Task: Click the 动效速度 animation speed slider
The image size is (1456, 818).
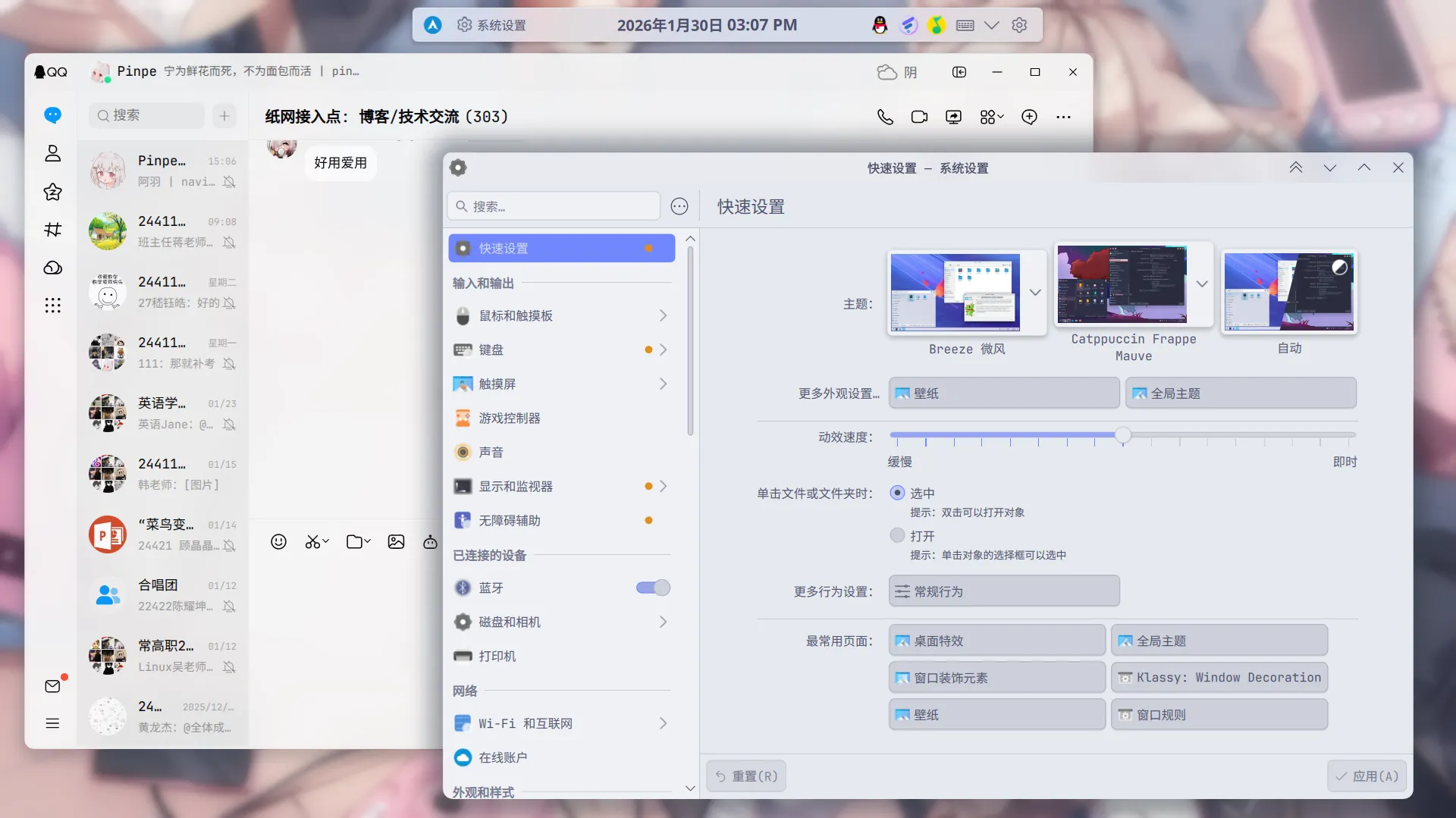Action: click(1123, 436)
